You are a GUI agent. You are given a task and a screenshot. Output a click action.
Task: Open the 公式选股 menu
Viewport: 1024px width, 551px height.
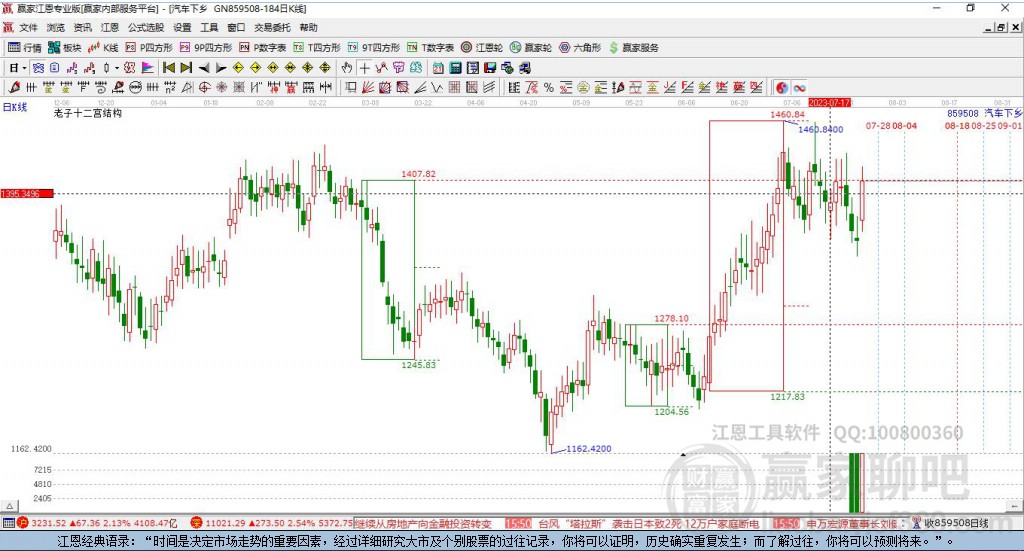145,28
